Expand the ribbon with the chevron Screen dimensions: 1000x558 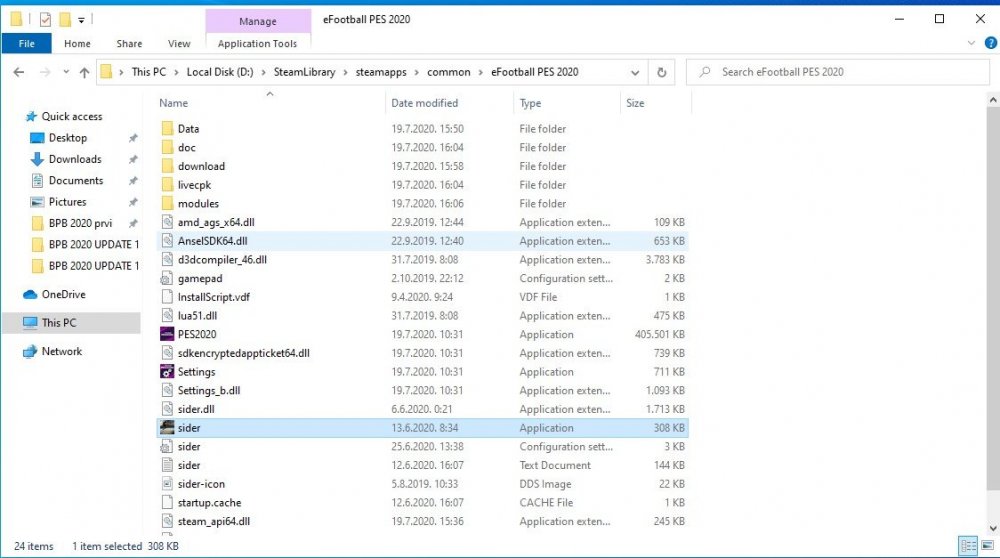967,44
